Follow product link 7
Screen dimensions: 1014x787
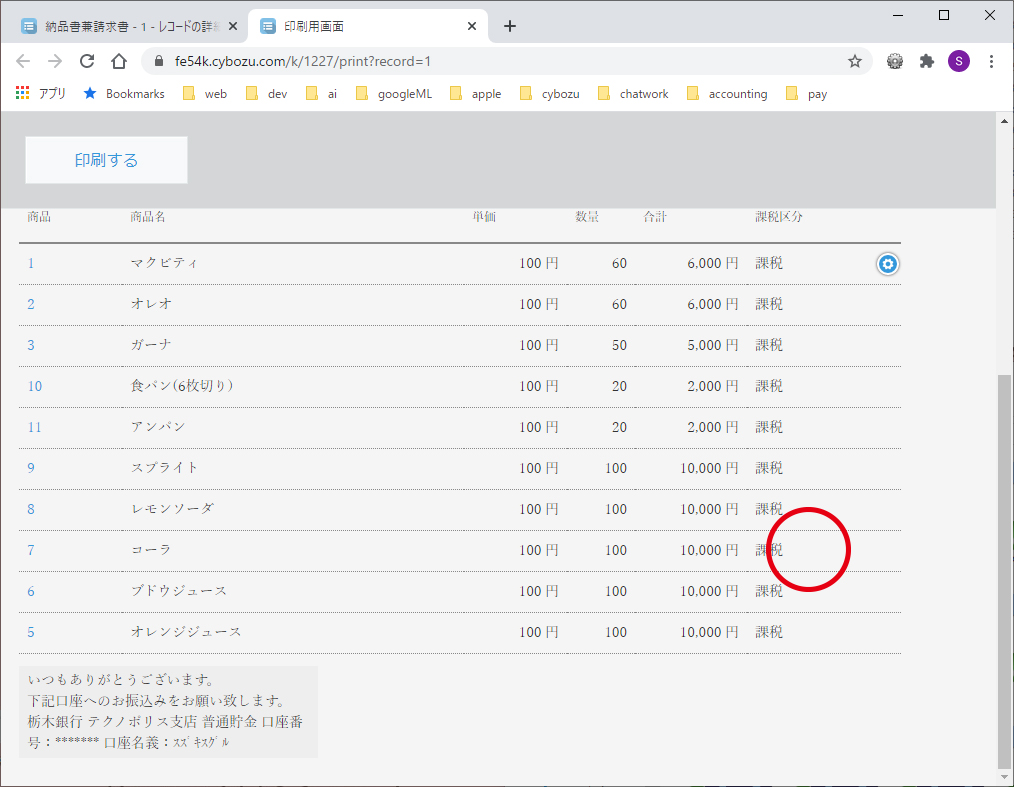31,550
